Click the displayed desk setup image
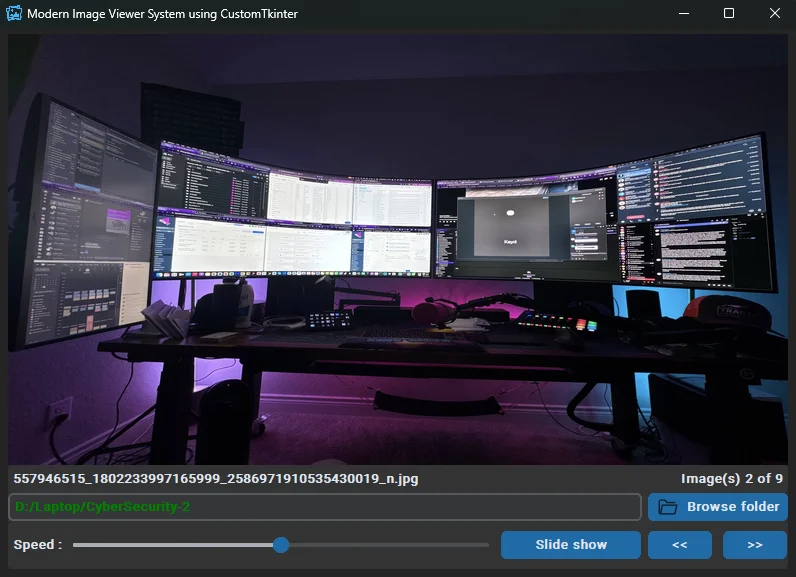The image size is (796, 577). 397,249
